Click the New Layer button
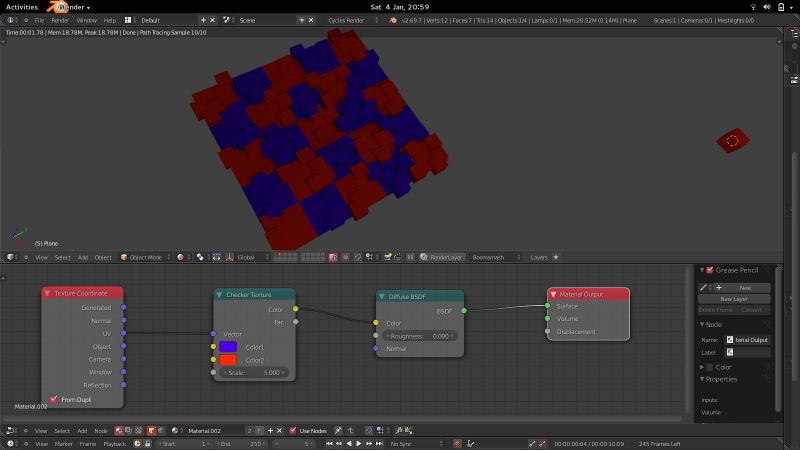This screenshot has width=800, height=450. (734, 299)
